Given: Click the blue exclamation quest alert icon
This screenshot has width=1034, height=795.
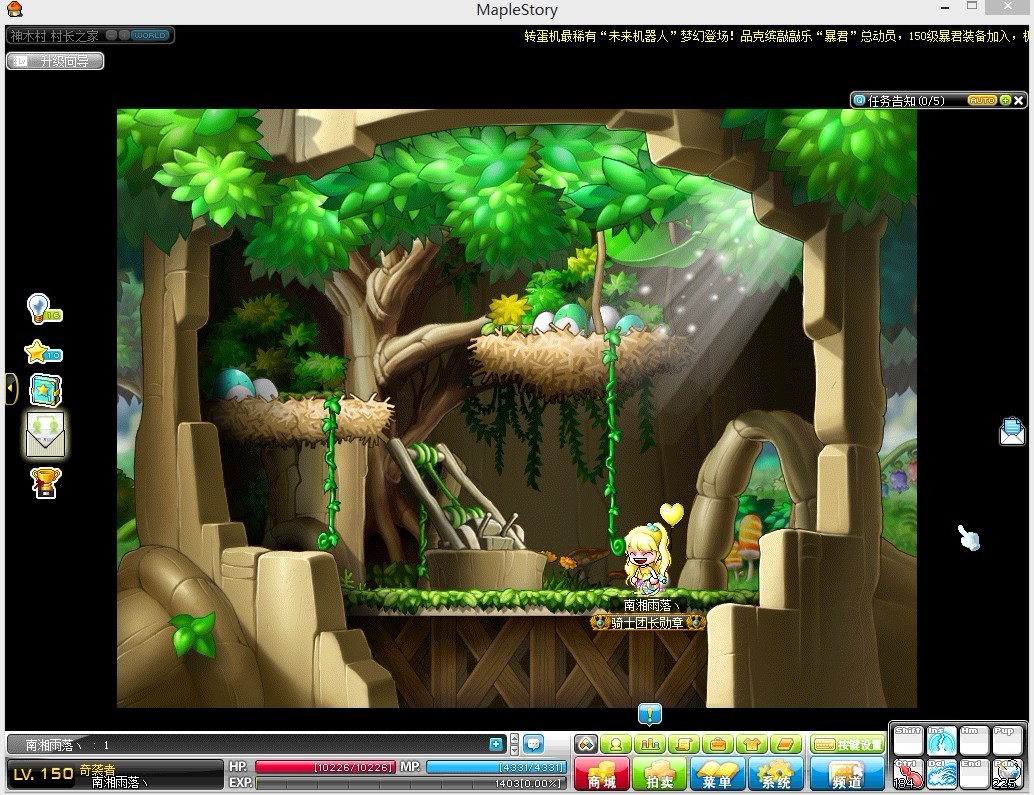Looking at the screenshot, I should (x=650, y=714).
